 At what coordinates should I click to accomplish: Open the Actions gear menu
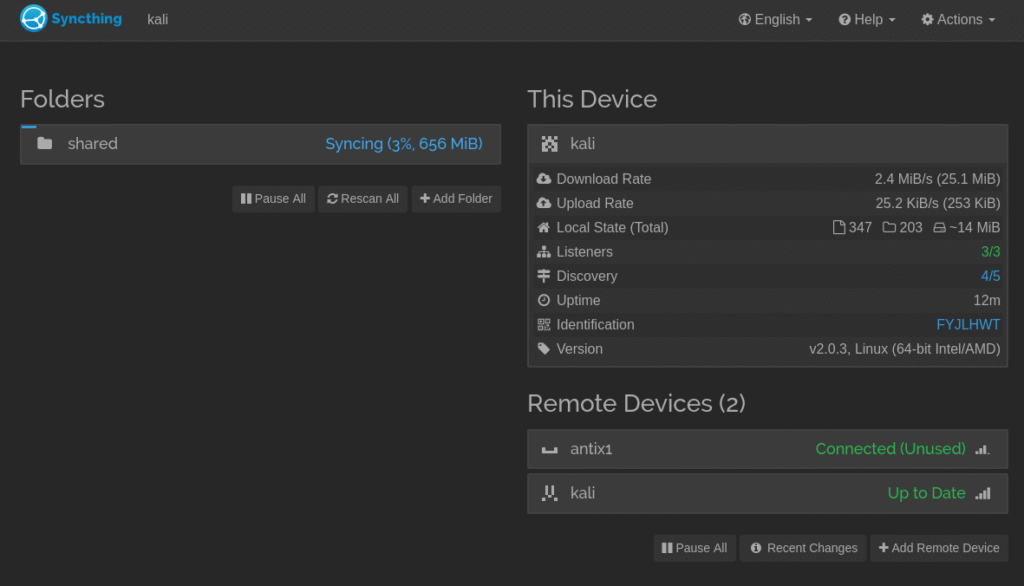click(x=958, y=20)
